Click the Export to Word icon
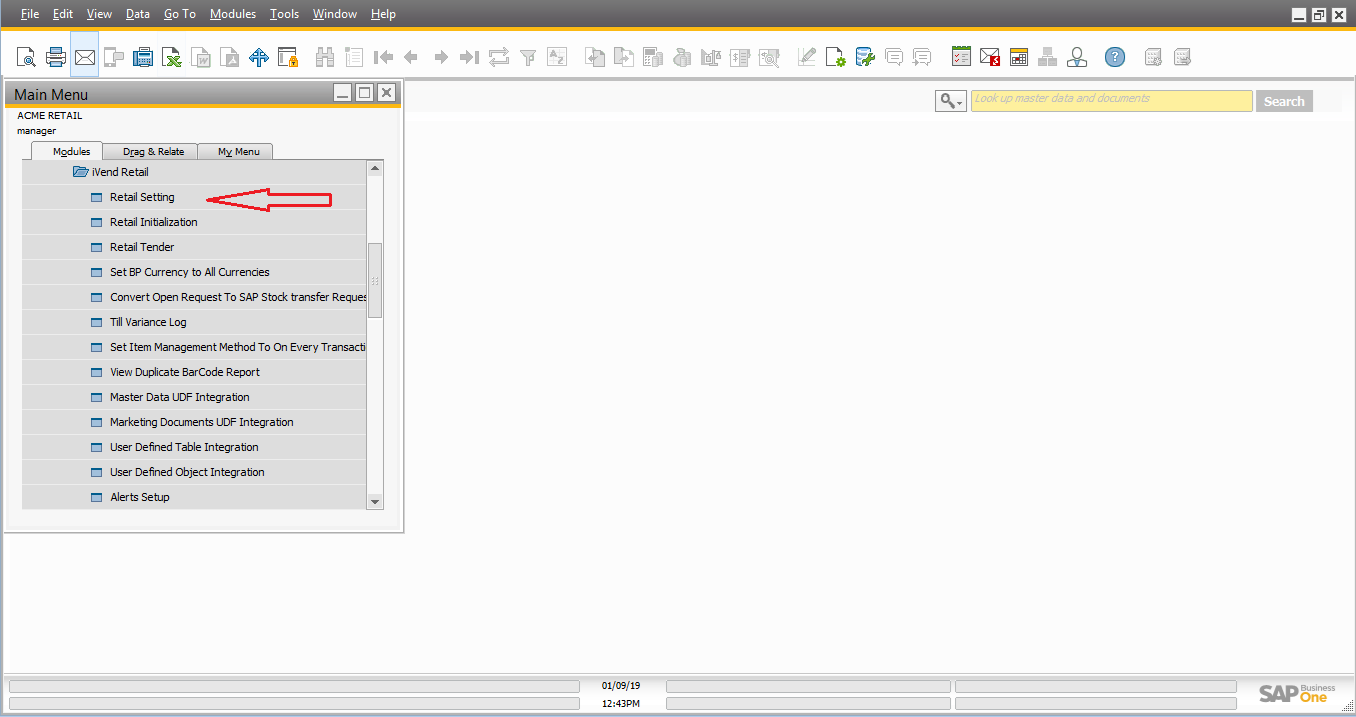 click(x=201, y=57)
